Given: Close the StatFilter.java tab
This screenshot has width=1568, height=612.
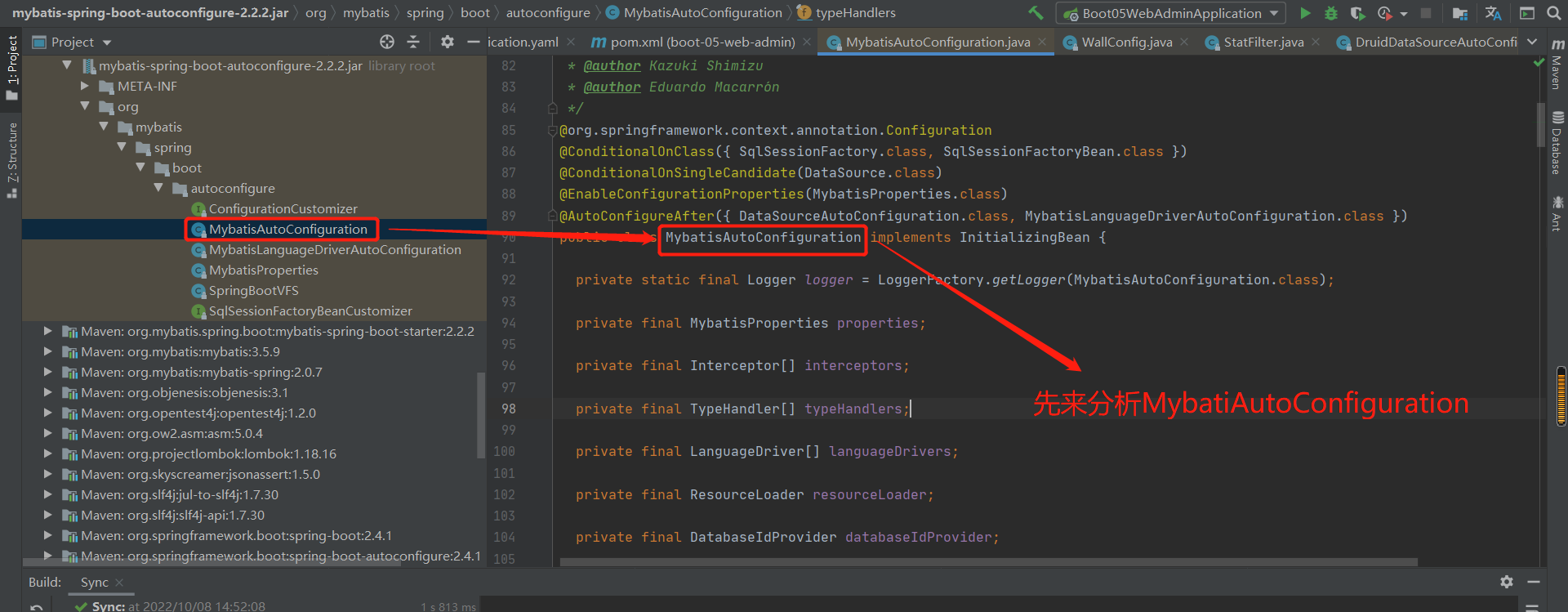Looking at the screenshot, I should pos(1315,42).
